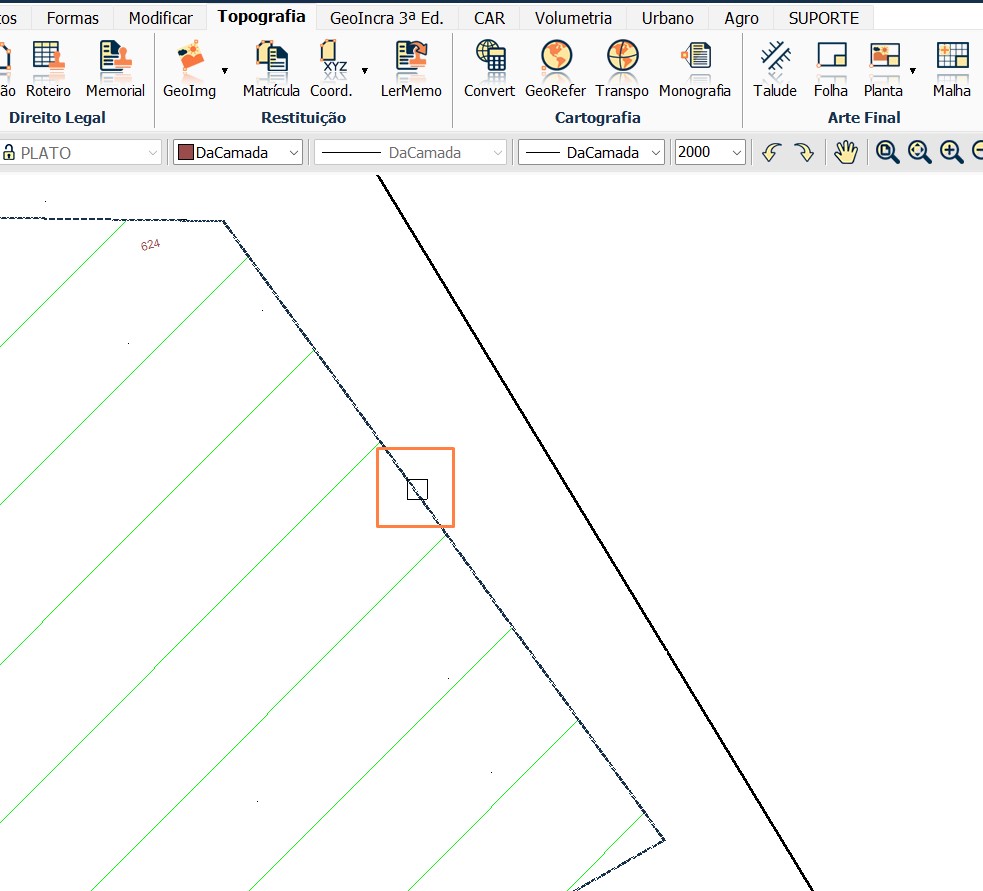This screenshot has width=983, height=891.
Task: Open the Urbano menu
Action: pyautogui.click(x=667, y=17)
